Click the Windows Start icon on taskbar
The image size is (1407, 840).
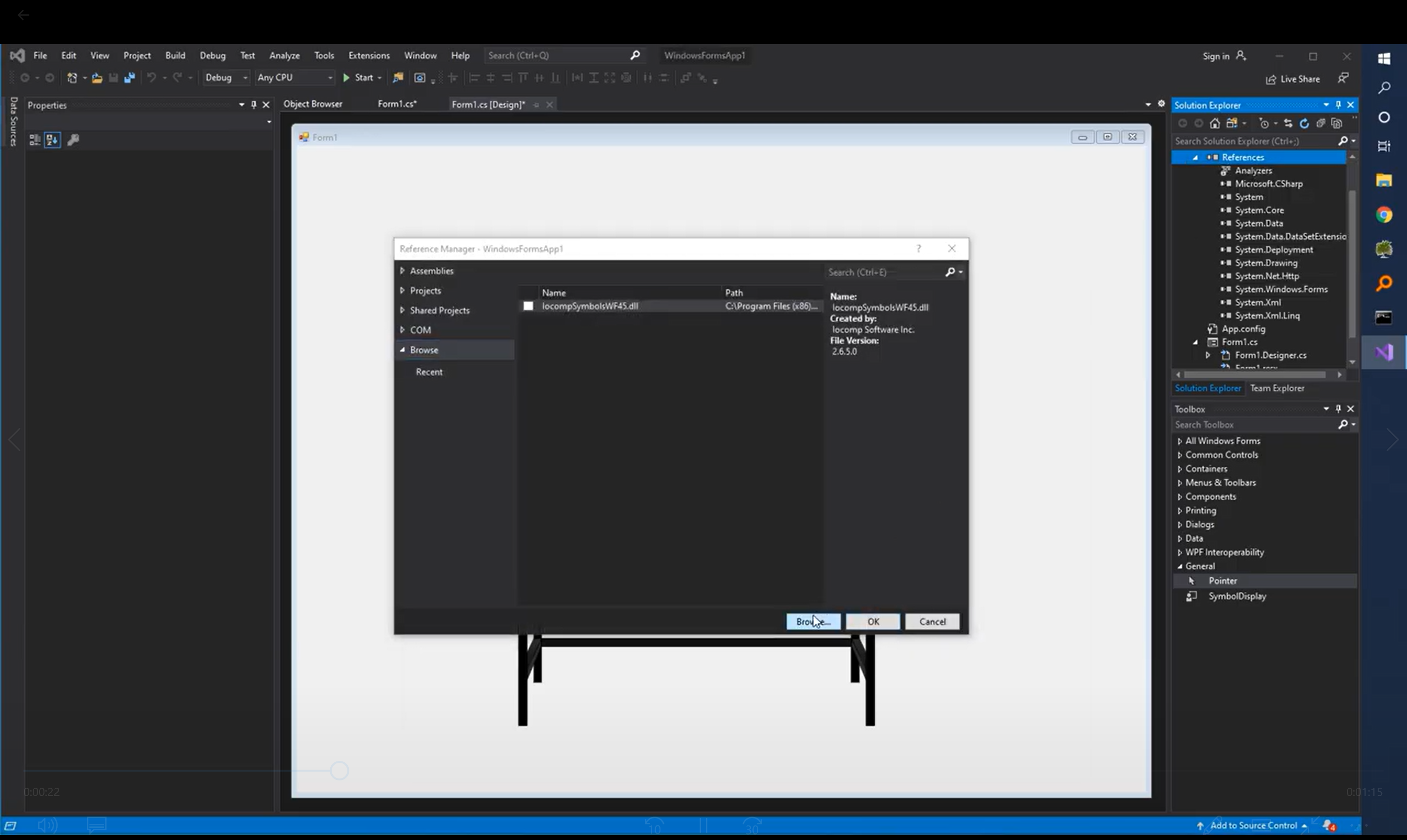tap(1384, 58)
